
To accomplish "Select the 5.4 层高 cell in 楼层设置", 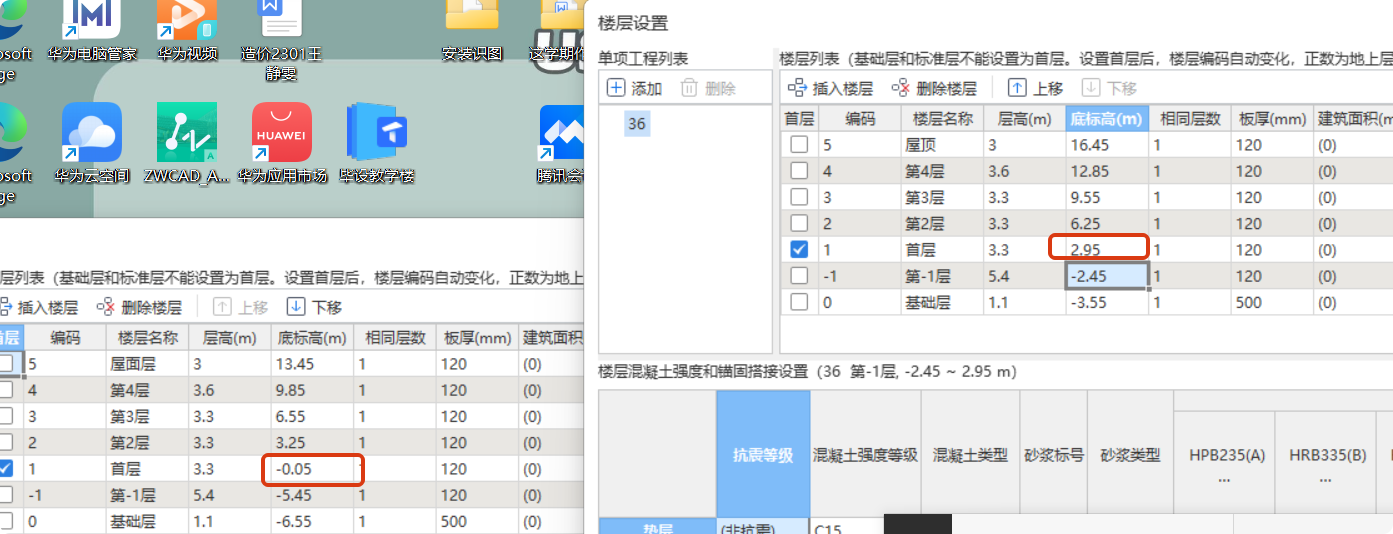I will (1024, 275).
